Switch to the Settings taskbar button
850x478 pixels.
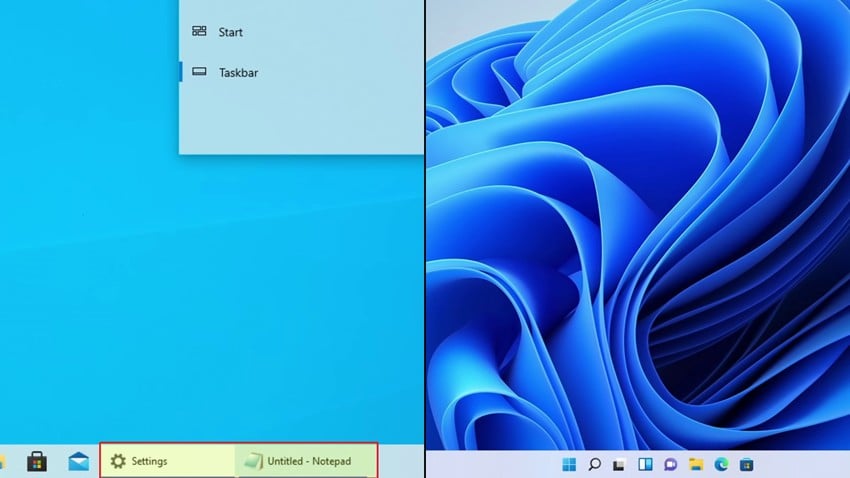click(168, 461)
